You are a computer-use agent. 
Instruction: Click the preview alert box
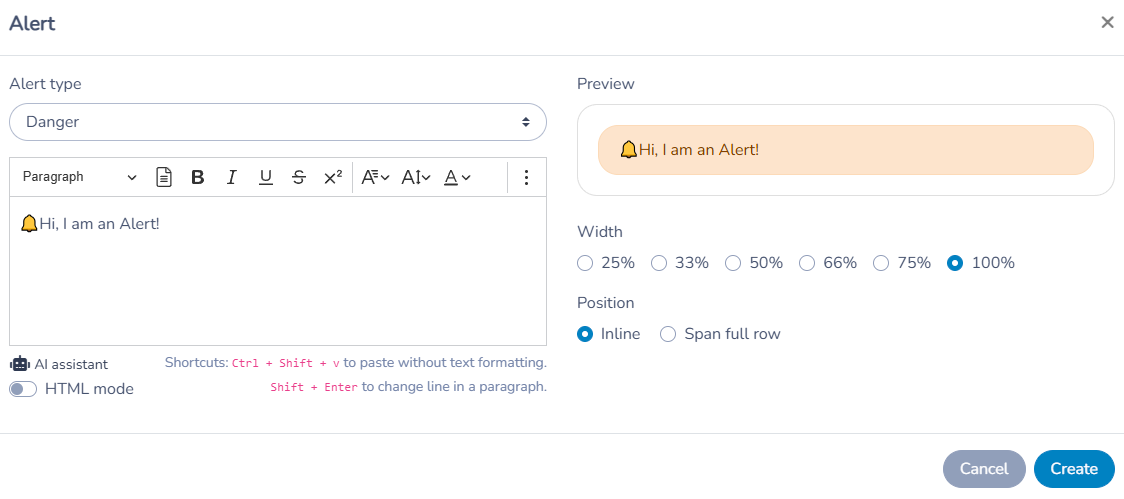pyautogui.click(x=846, y=150)
